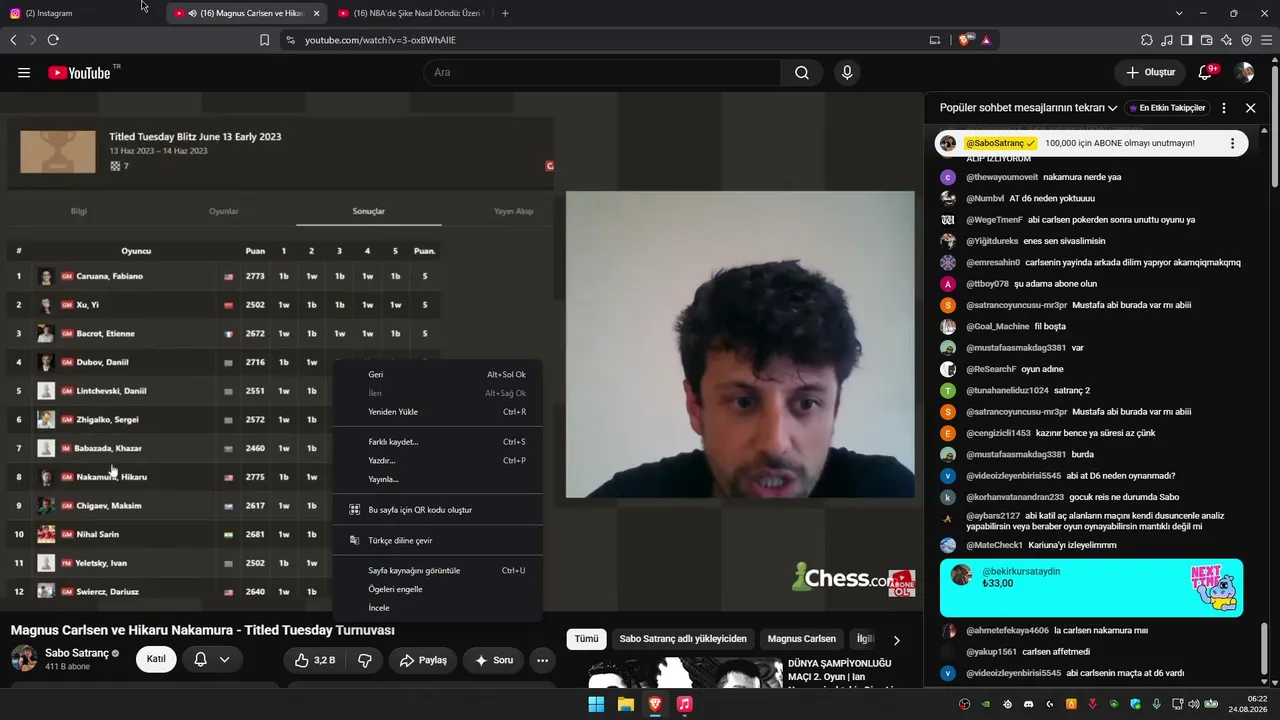Select 'Yazdır...' in the context menu

(x=437, y=461)
